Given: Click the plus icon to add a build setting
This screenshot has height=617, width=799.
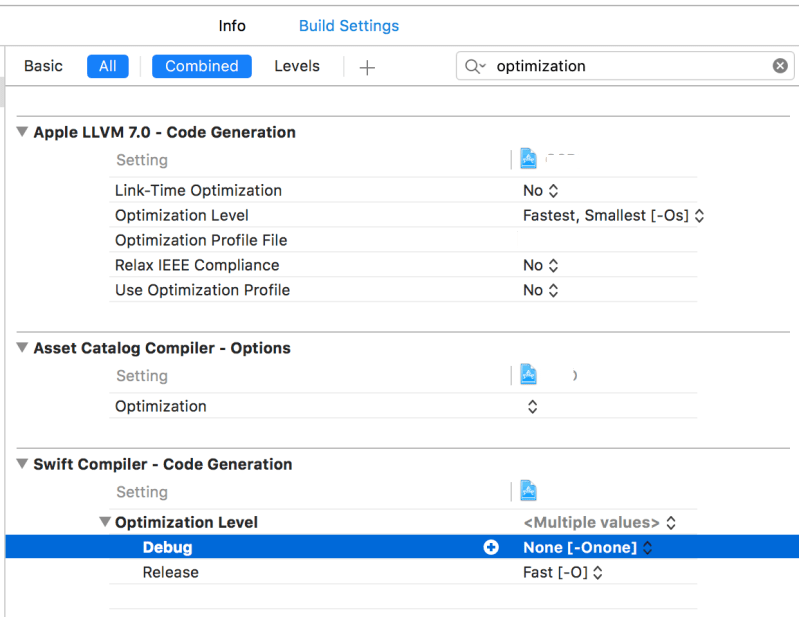Looking at the screenshot, I should point(367,67).
